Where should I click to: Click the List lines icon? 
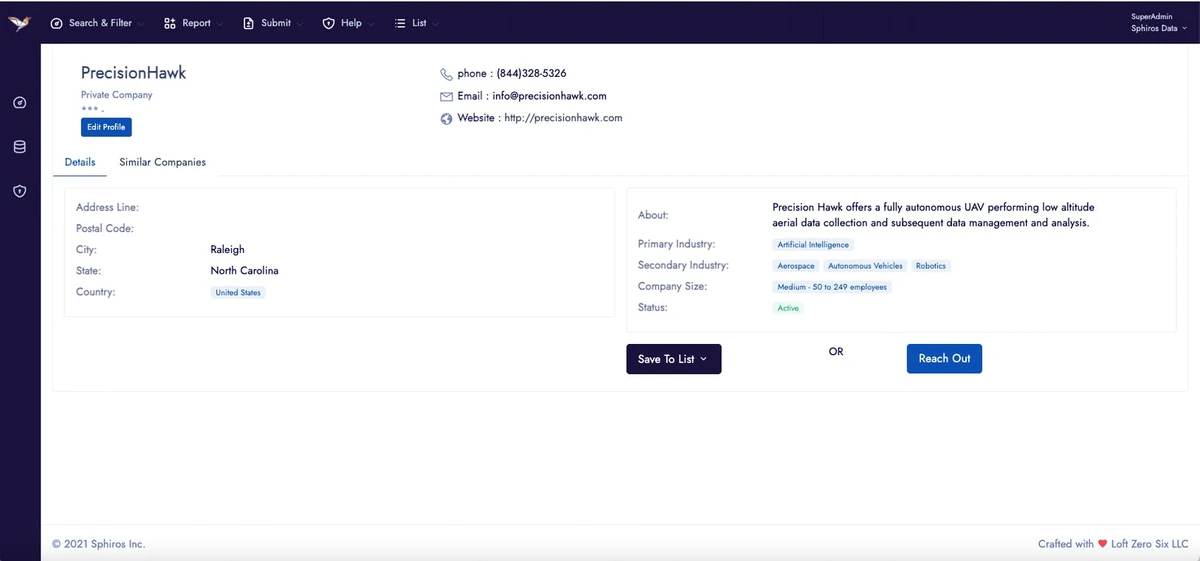coord(400,23)
